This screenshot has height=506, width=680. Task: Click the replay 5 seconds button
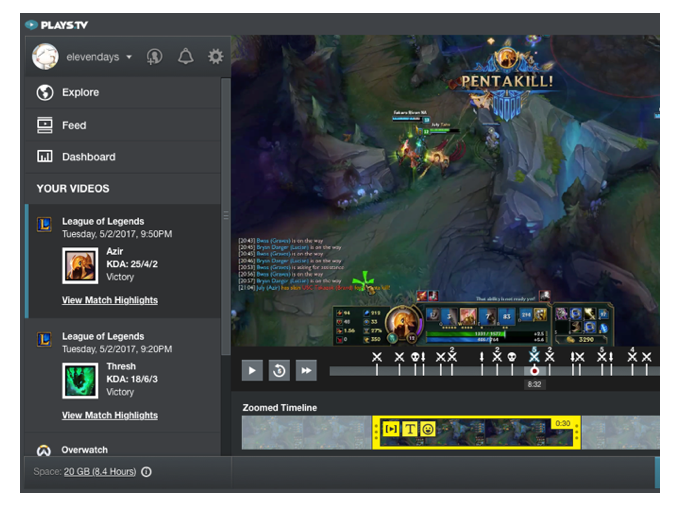(279, 371)
